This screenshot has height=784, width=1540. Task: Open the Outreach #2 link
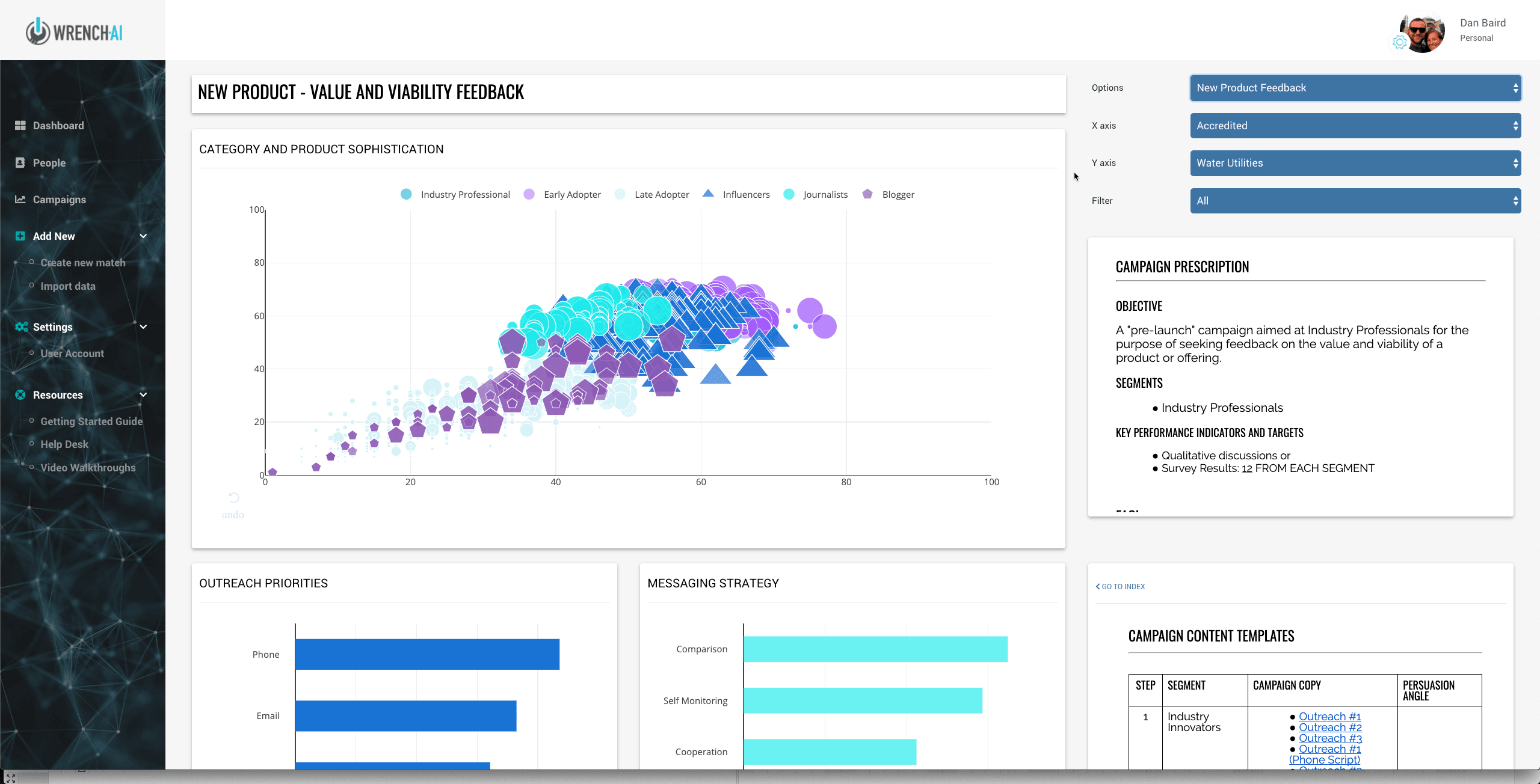click(x=1330, y=727)
